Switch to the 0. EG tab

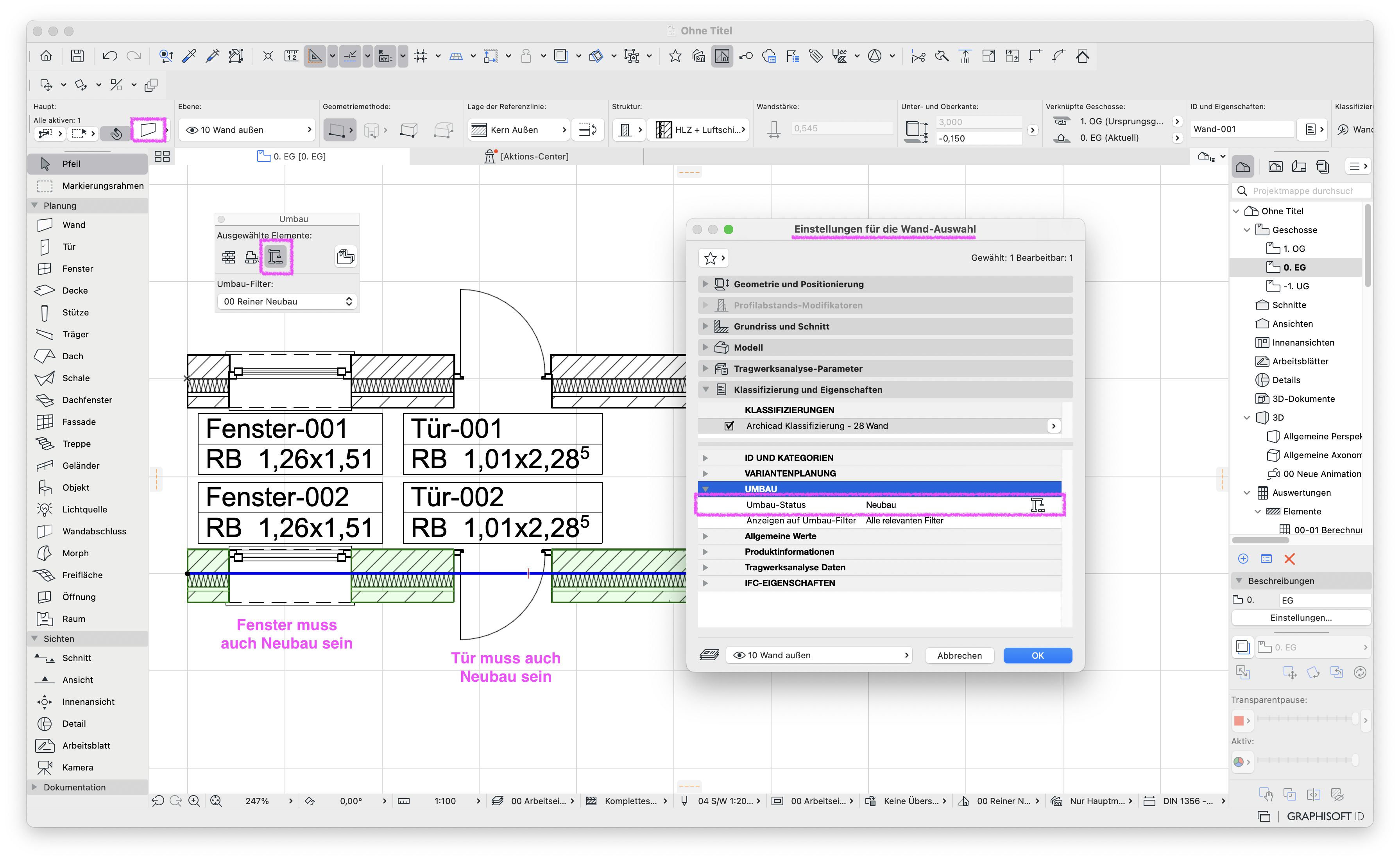click(x=292, y=156)
